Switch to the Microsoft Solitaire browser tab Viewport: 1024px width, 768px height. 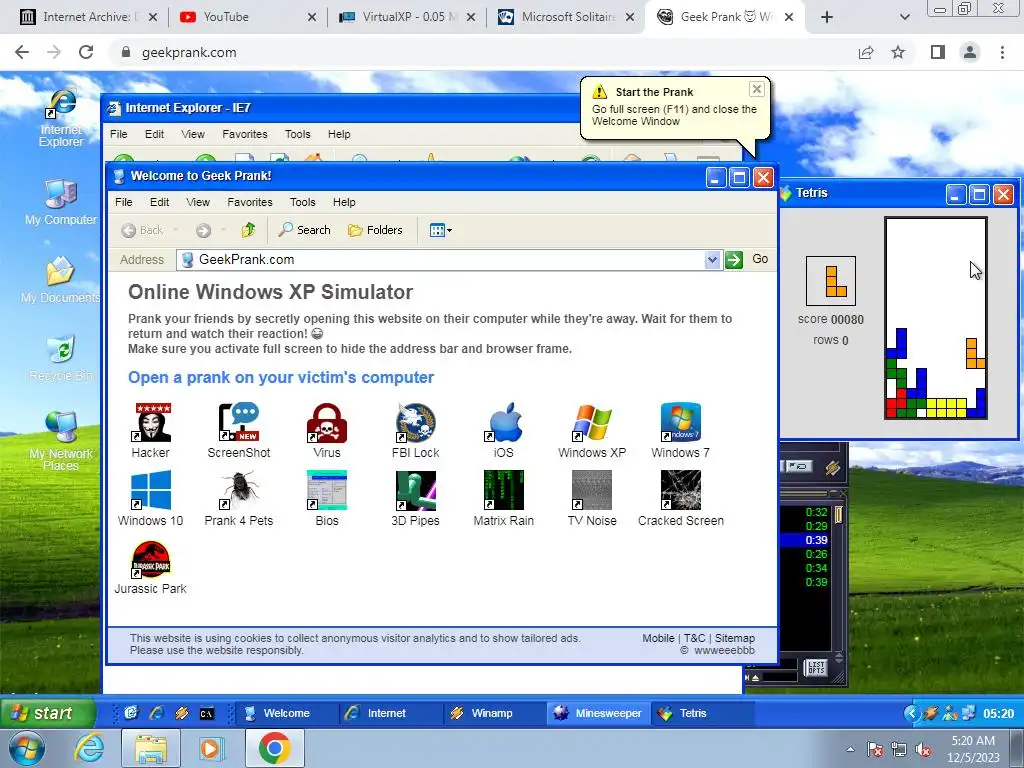coord(564,18)
